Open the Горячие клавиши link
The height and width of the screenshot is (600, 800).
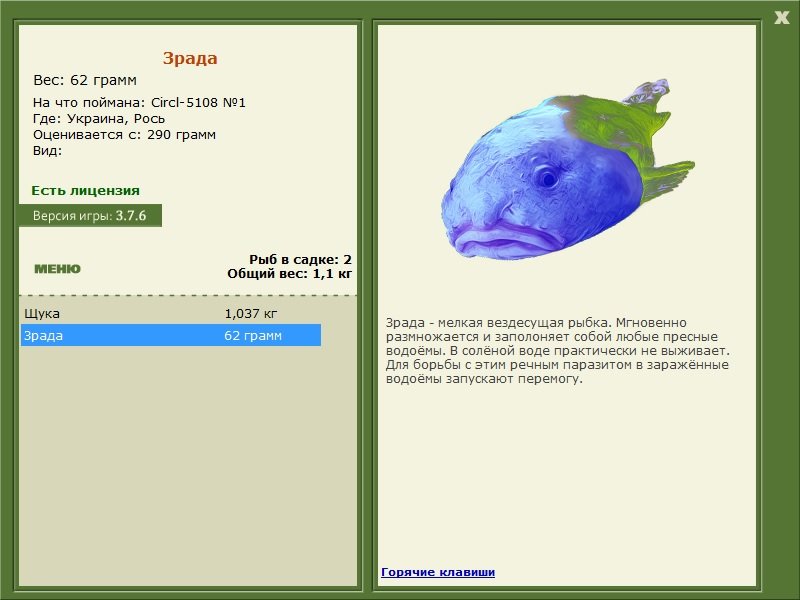click(438, 572)
